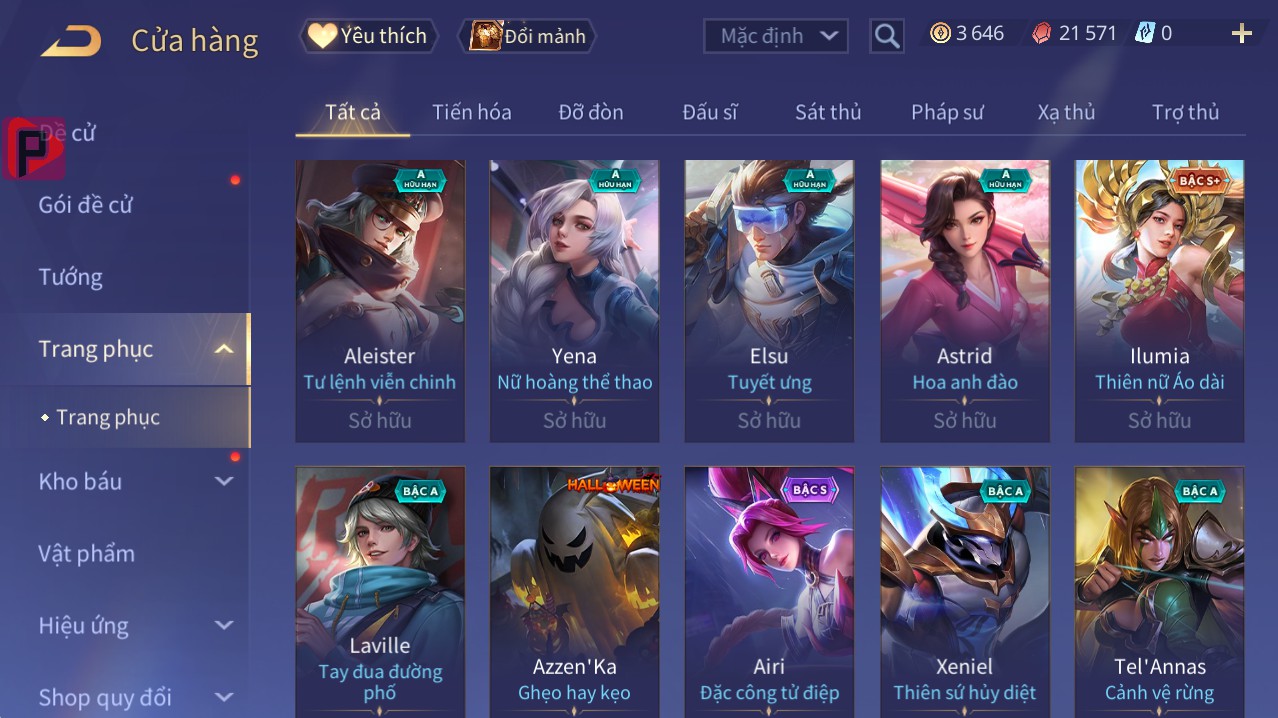Select Airi Đặc công tử điệp skin
The height and width of the screenshot is (718, 1278).
point(769,592)
